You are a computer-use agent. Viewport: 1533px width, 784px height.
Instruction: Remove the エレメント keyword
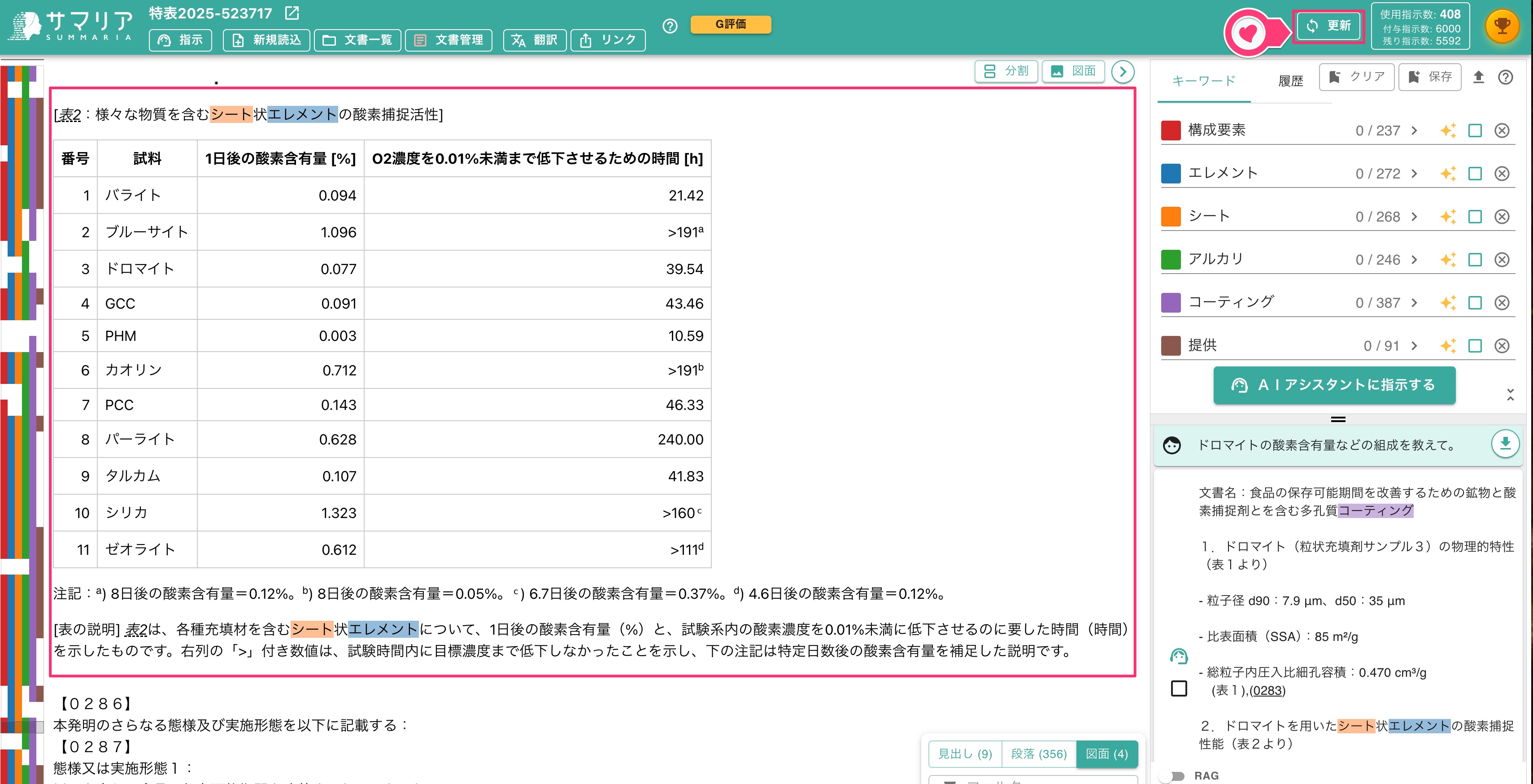pyautogui.click(x=1502, y=173)
